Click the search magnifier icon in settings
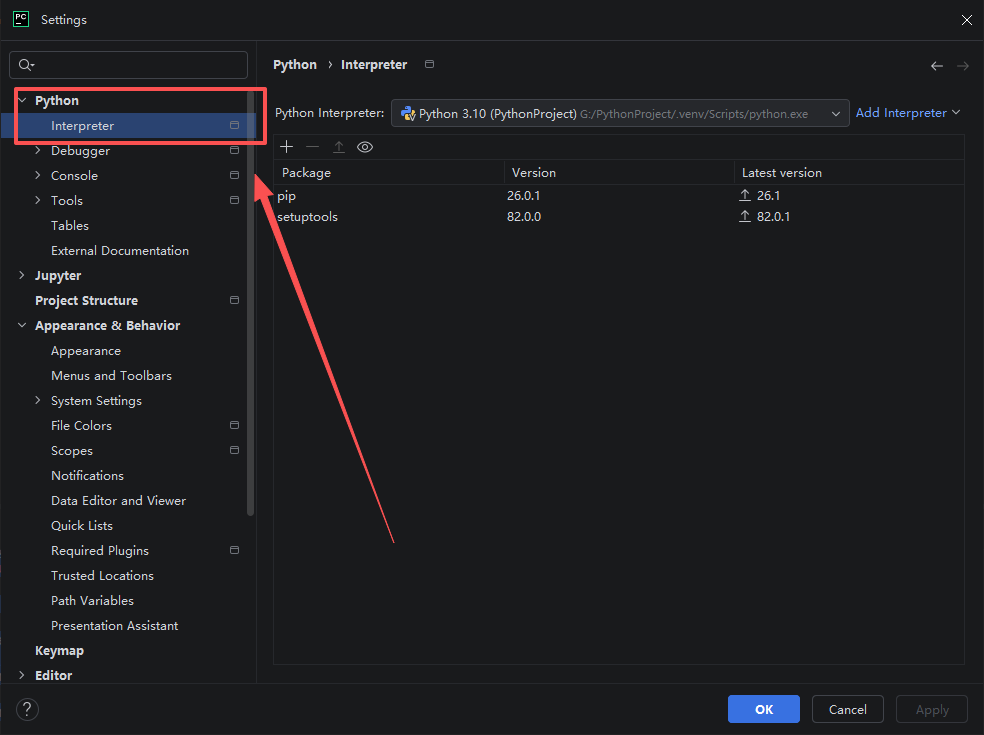 tap(26, 65)
